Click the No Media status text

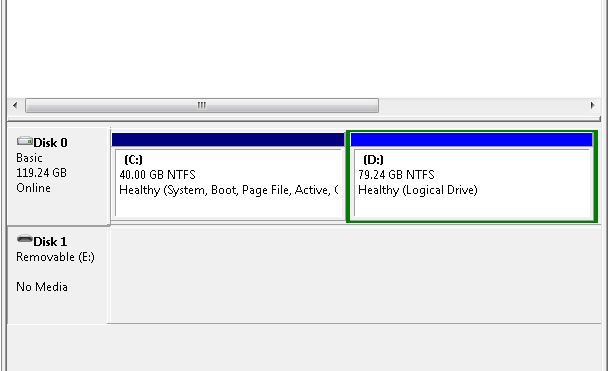(x=42, y=287)
